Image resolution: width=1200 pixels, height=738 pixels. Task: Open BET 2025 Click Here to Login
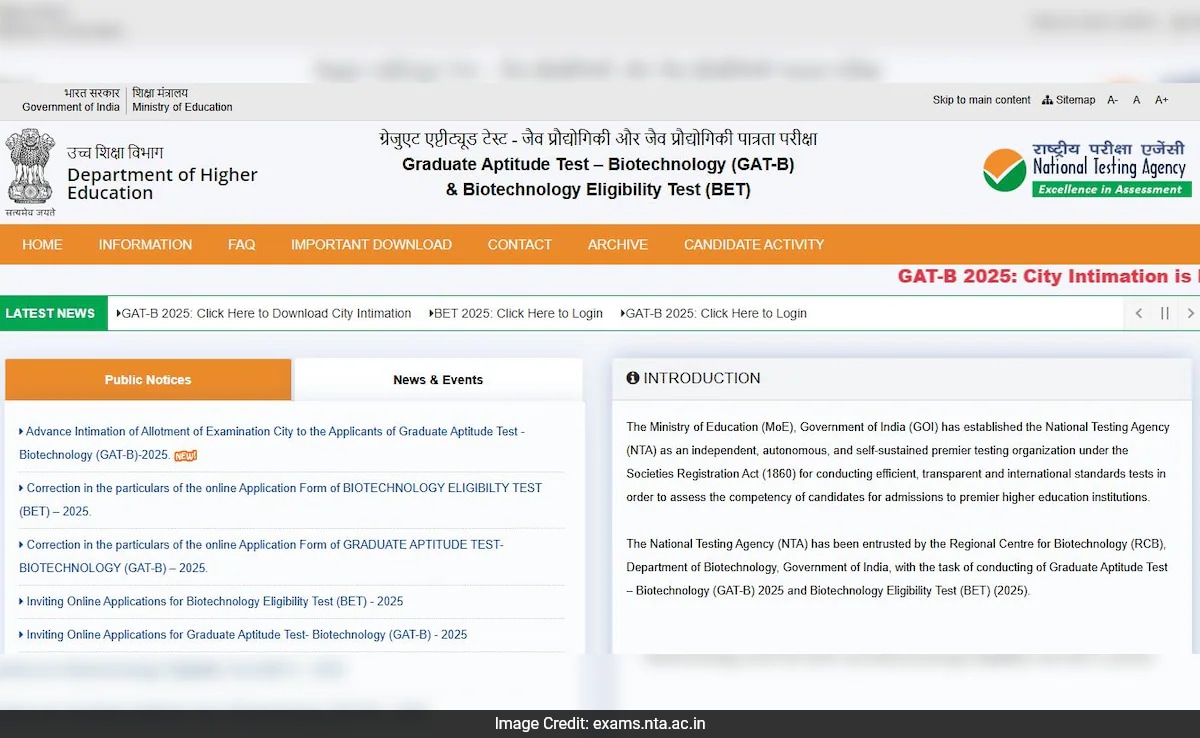tap(517, 313)
